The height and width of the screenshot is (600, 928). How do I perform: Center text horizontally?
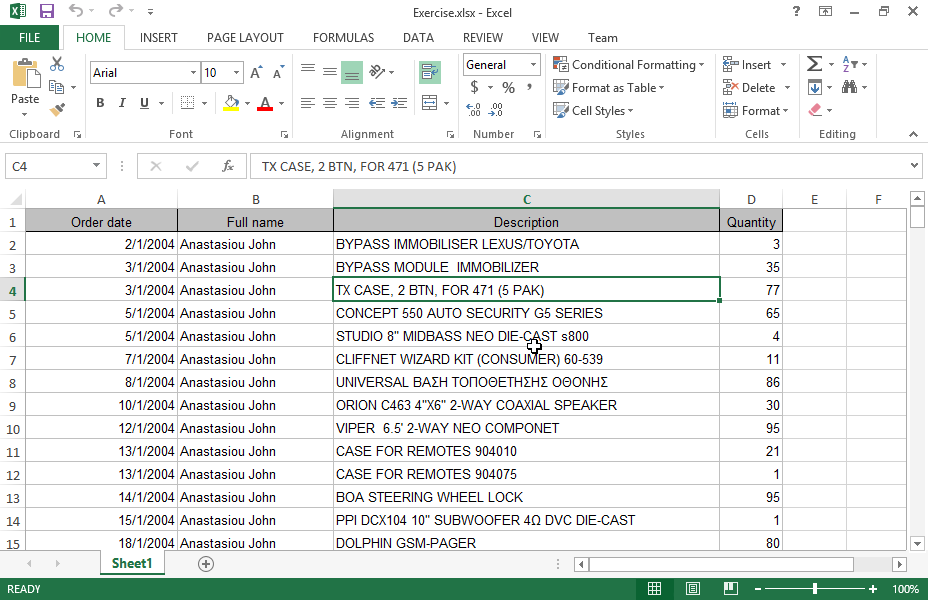coord(330,103)
